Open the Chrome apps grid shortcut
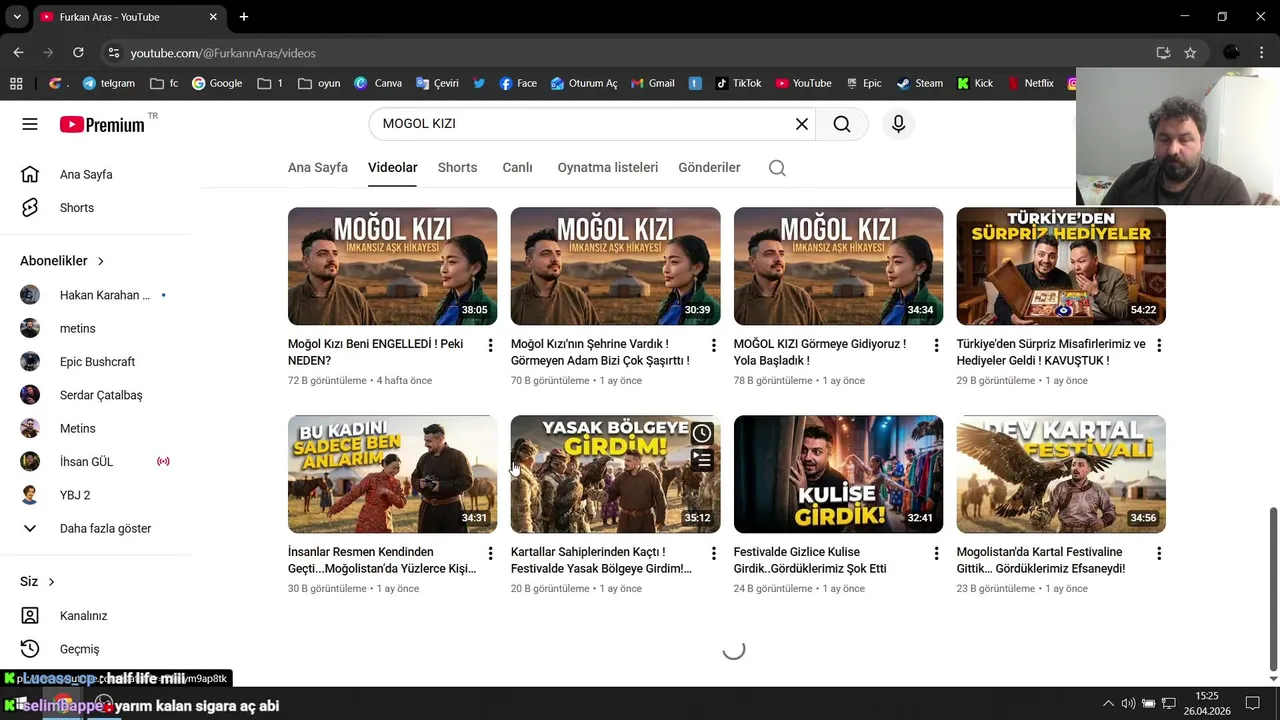Viewport: 1280px width, 720px height. tap(15, 83)
